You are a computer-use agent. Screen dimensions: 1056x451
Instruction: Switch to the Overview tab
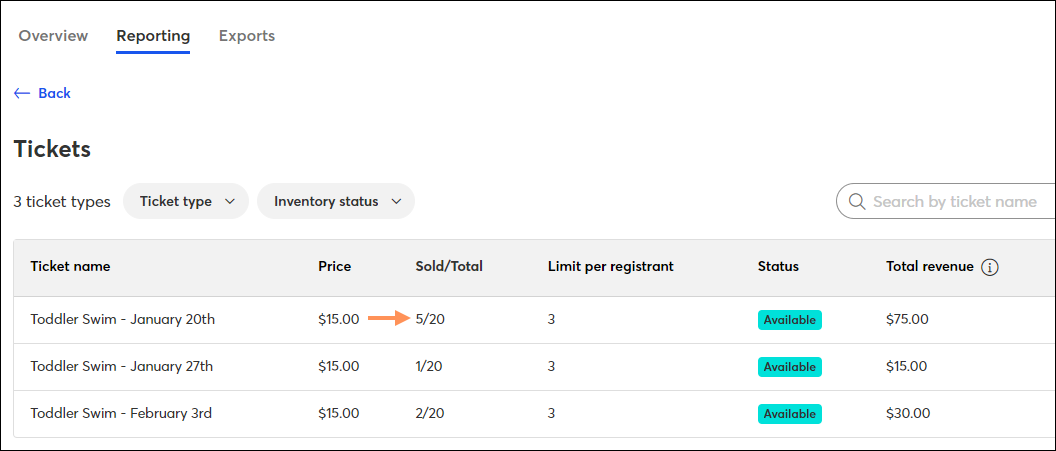tap(53, 36)
